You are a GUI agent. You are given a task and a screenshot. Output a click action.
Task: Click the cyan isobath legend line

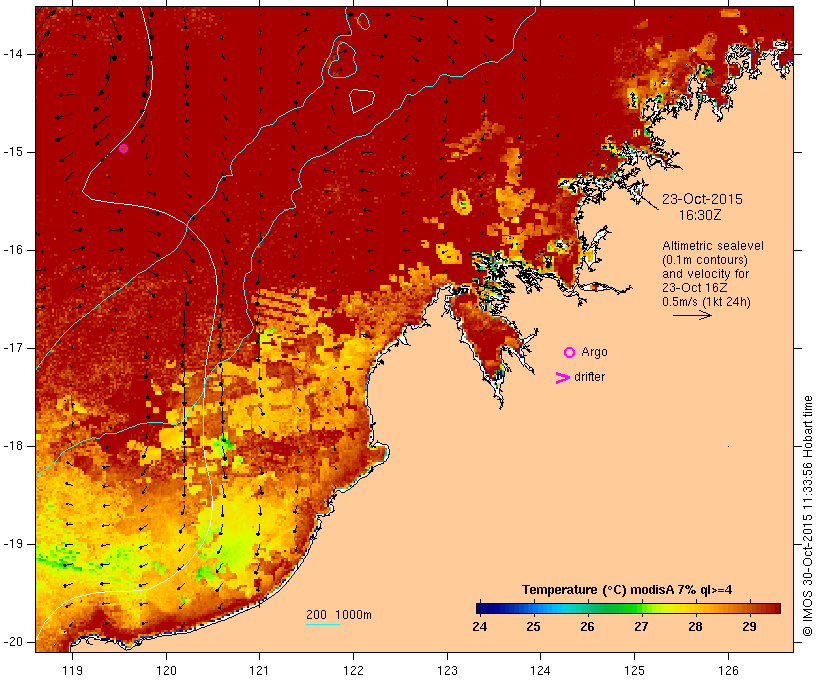323,624
